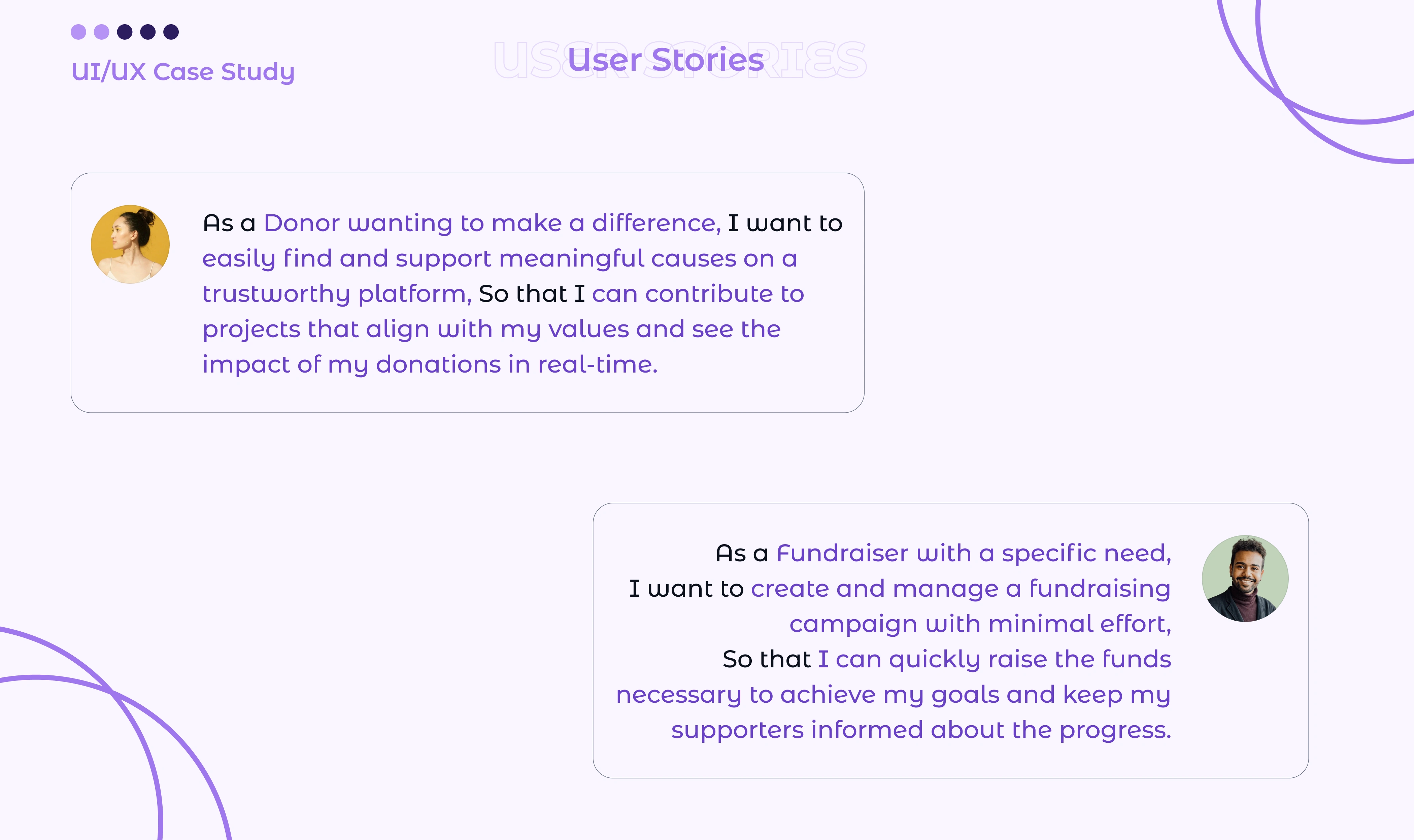Click the first light purple dot
Image resolution: width=1414 pixels, height=840 pixels.
(x=78, y=32)
